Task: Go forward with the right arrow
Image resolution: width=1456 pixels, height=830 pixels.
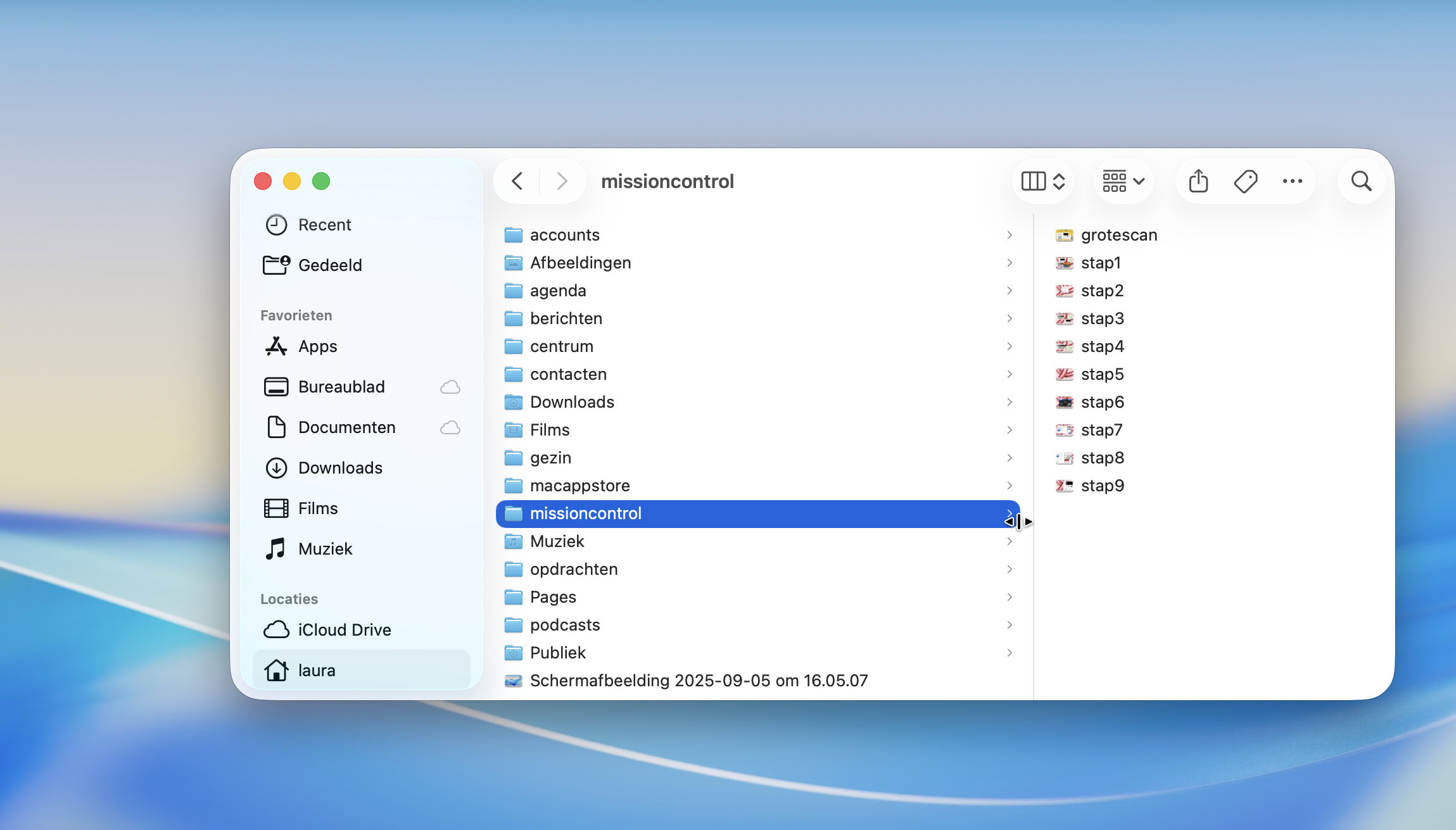Action: click(x=561, y=182)
